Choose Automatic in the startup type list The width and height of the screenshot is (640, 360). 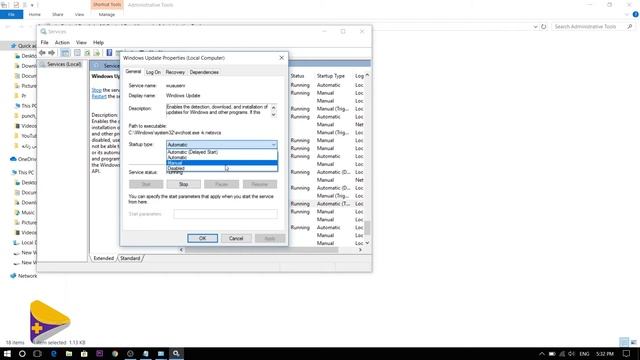click(x=222, y=157)
